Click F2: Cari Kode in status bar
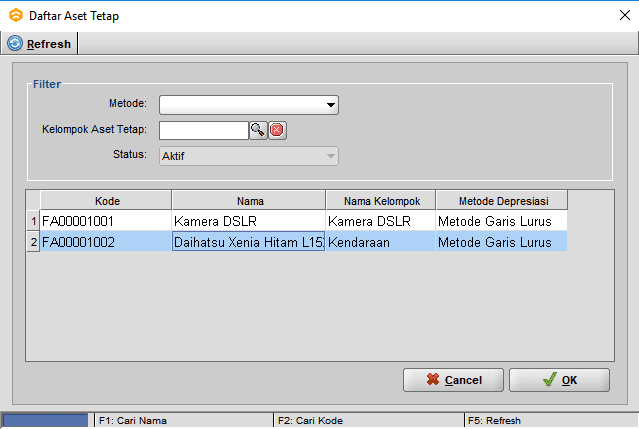 [x=310, y=420]
